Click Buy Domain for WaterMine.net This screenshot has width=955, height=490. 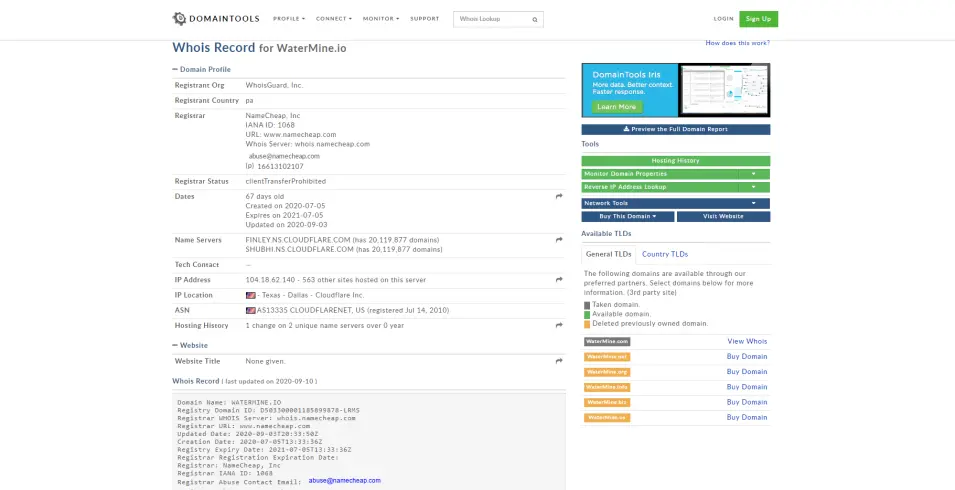747,357
